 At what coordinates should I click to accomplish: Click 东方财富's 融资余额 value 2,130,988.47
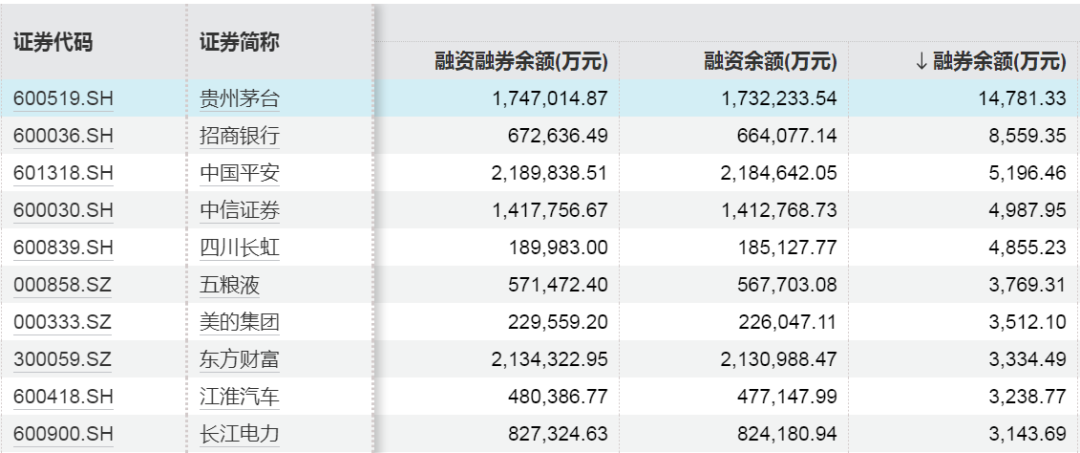click(779, 359)
